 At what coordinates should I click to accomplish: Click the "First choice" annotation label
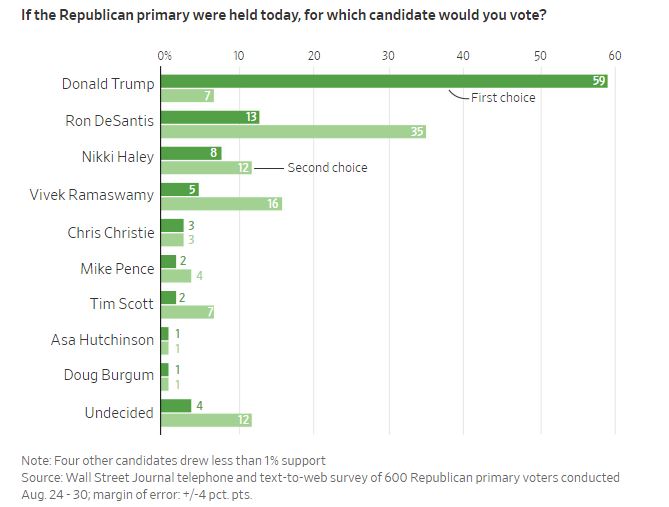(503, 98)
